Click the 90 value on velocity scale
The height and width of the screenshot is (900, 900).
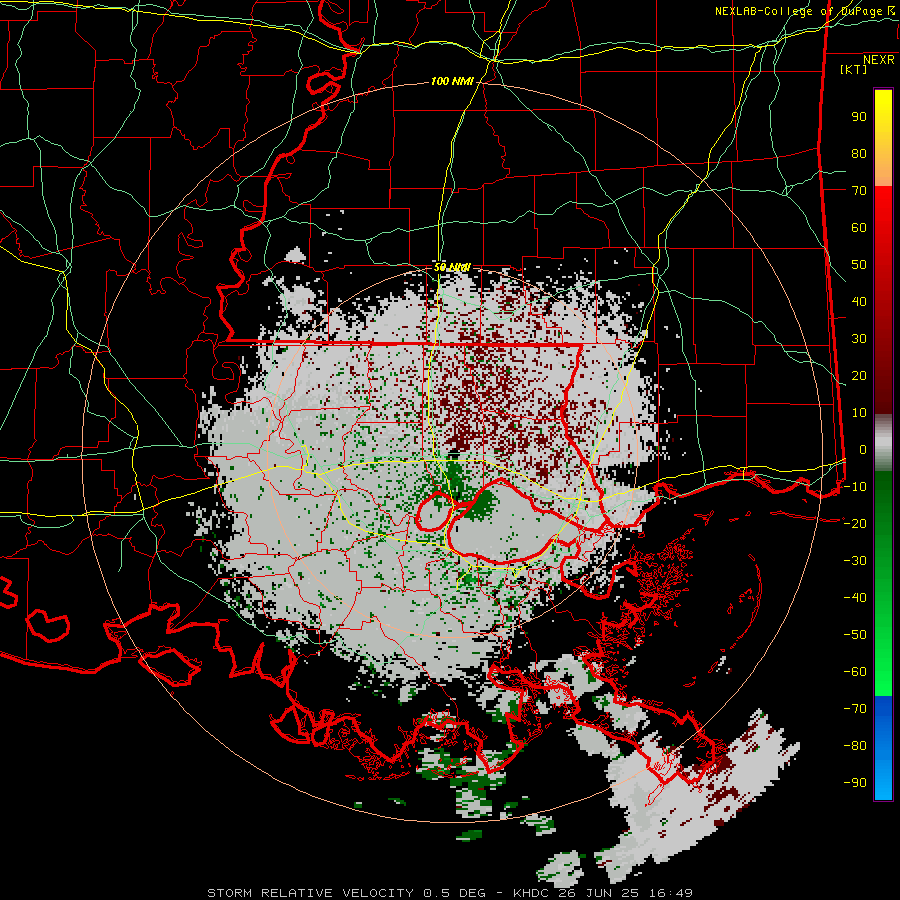click(859, 117)
